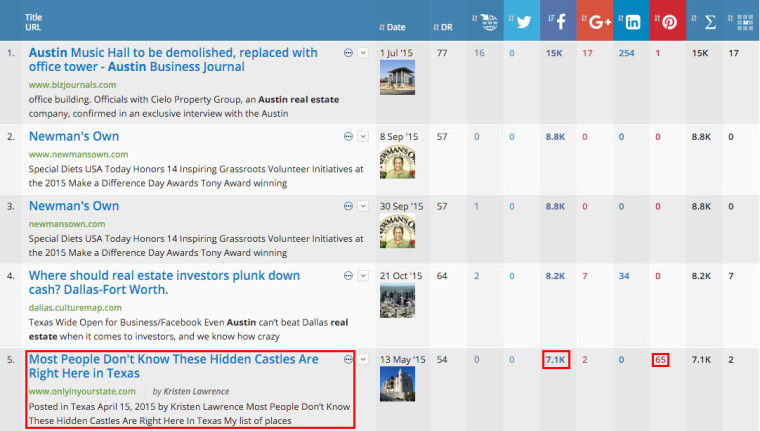Open Austin Music Hall building thumbnail
Screen dimensions: 760x431
397,78
